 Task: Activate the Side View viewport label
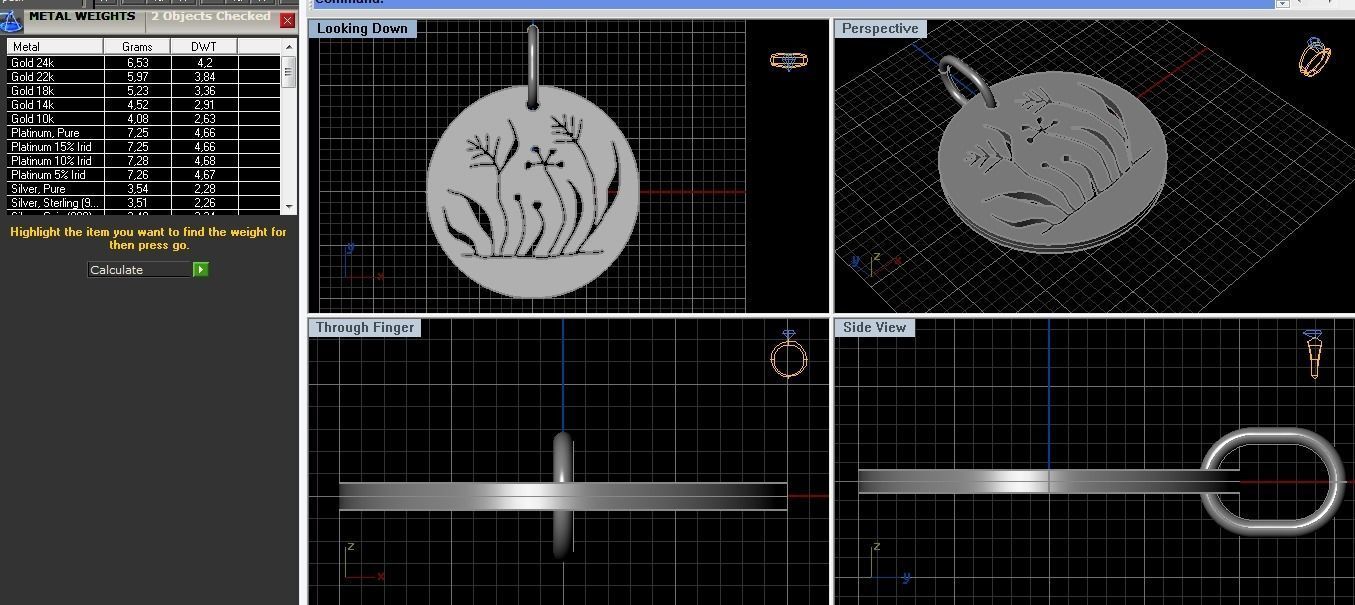point(874,327)
